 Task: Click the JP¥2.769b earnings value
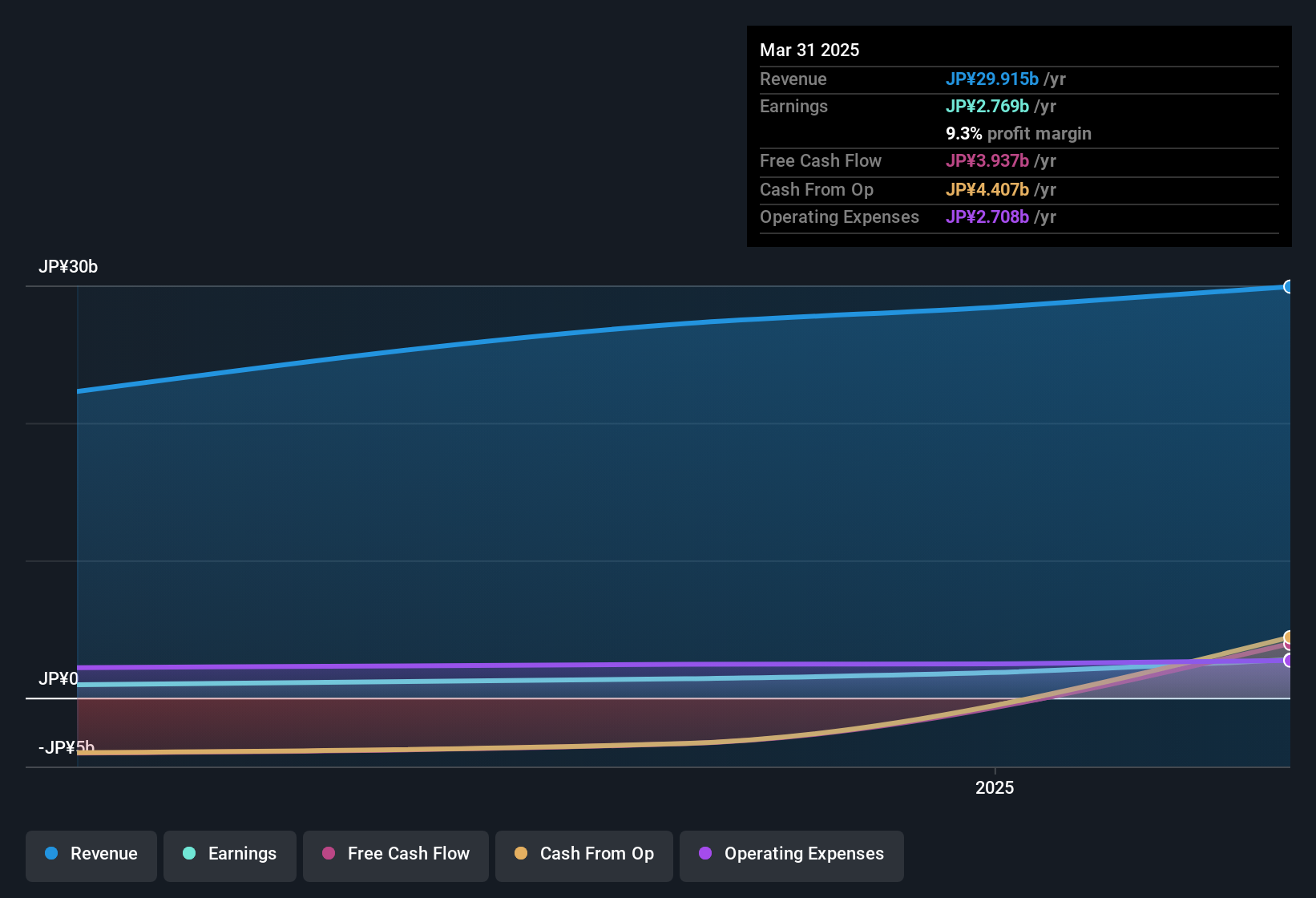(987, 107)
